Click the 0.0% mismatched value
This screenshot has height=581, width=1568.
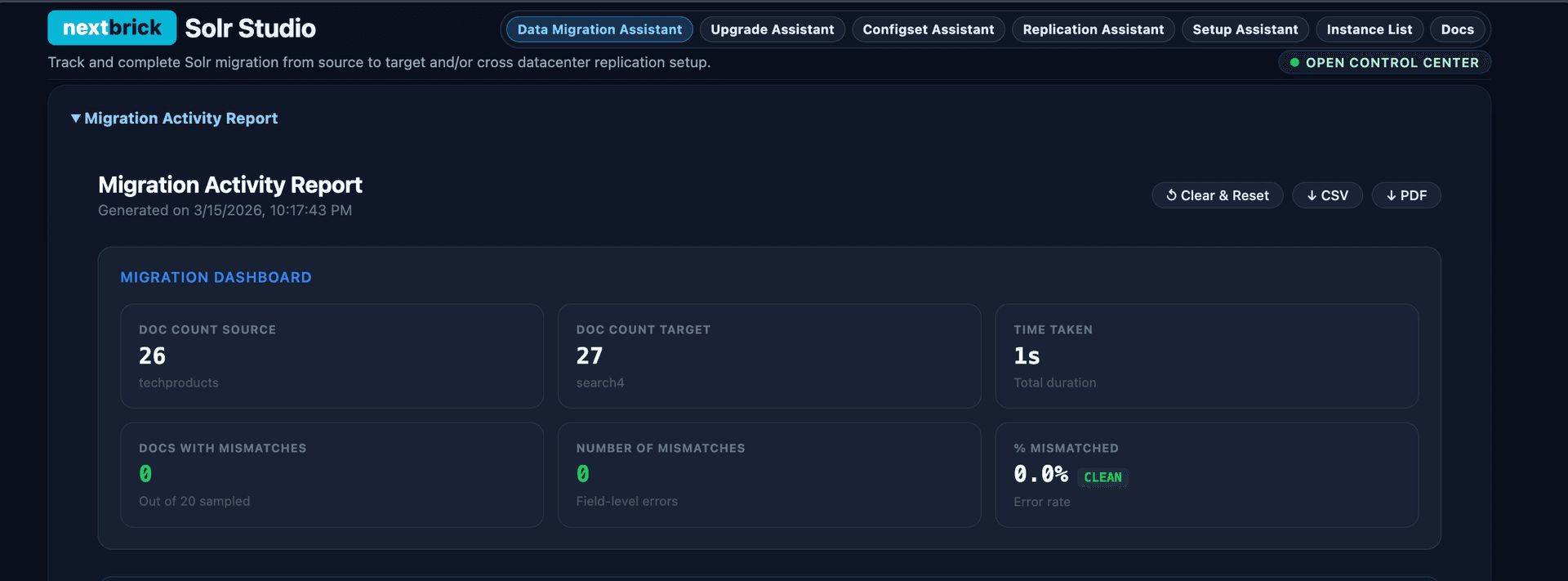pos(1040,475)
